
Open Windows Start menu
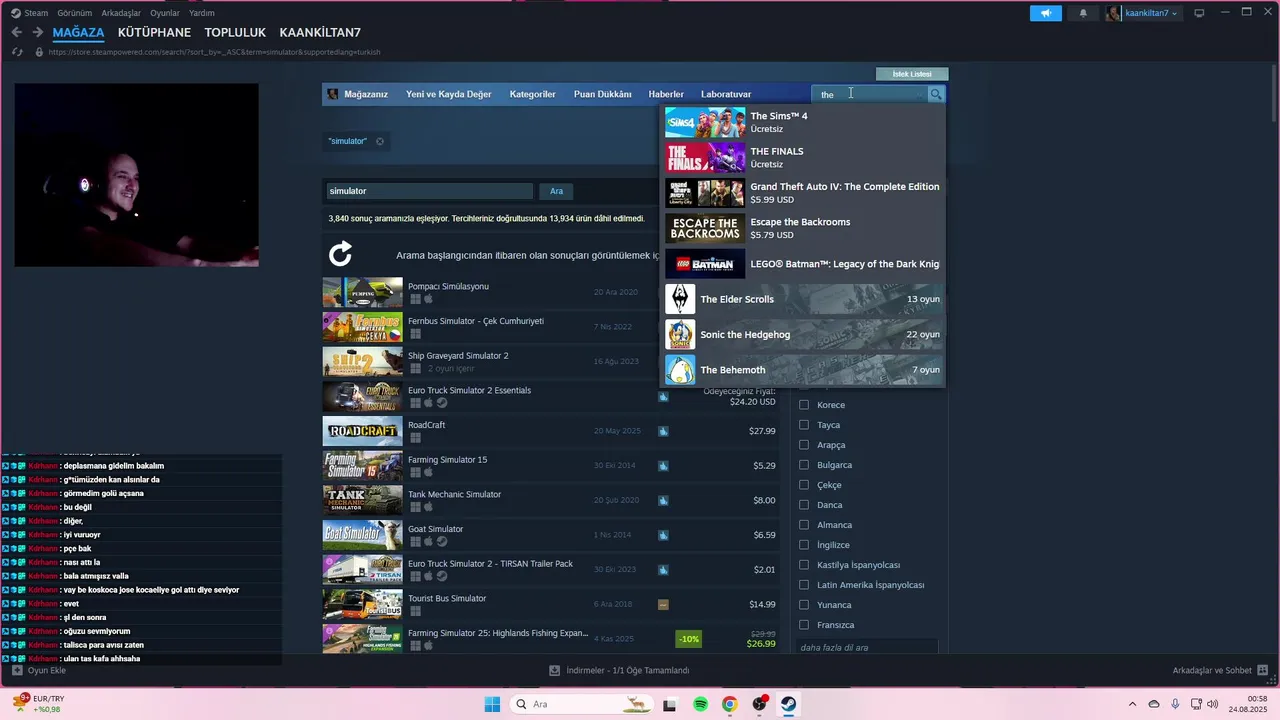(492, 704)
